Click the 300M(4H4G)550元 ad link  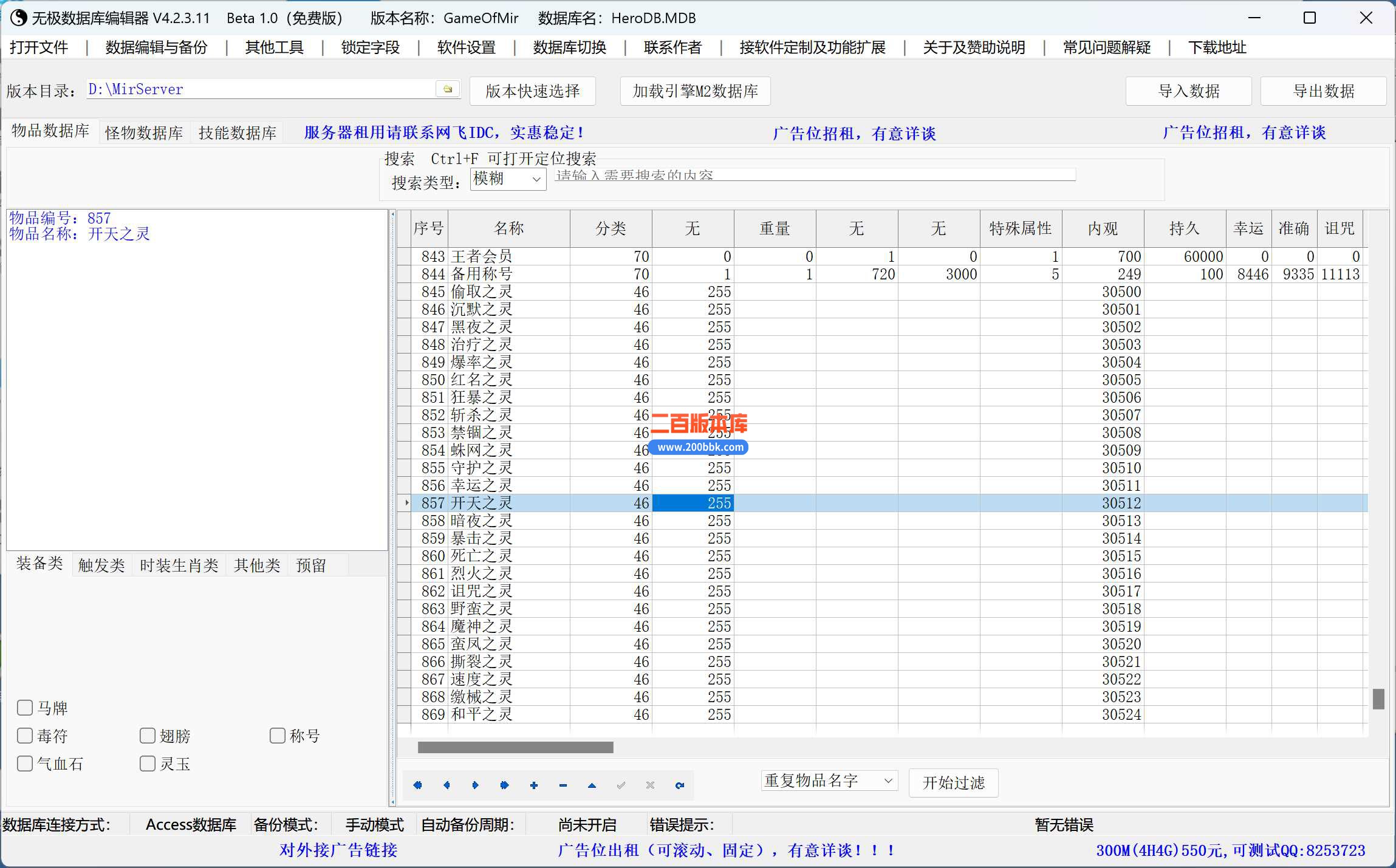(1231, 850)
